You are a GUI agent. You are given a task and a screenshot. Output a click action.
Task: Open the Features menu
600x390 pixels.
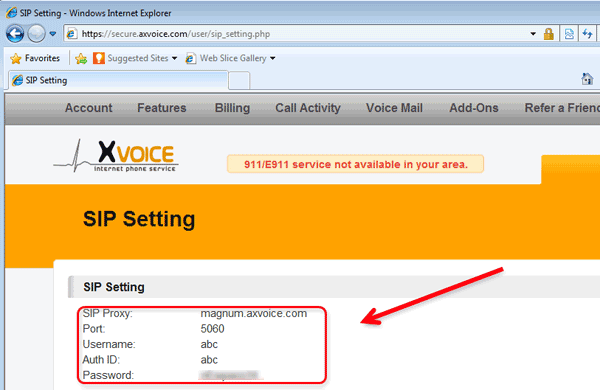pyautogui.click(x=161, y=108)
